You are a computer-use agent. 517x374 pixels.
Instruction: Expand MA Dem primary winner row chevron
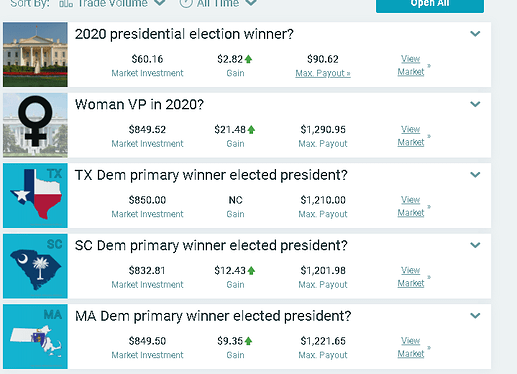(475, 316)
